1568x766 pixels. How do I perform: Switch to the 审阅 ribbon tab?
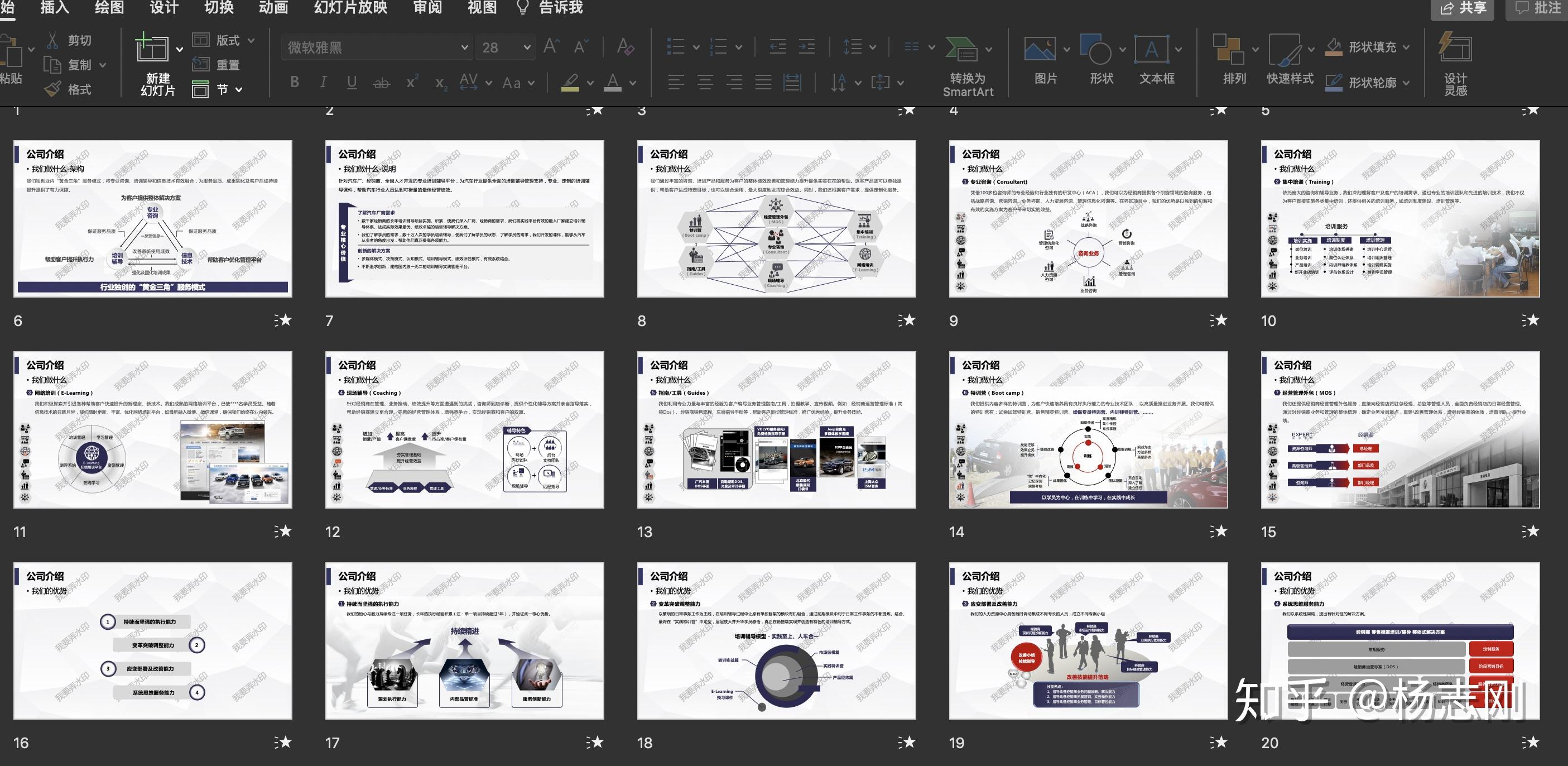click(x=427, y=7)
